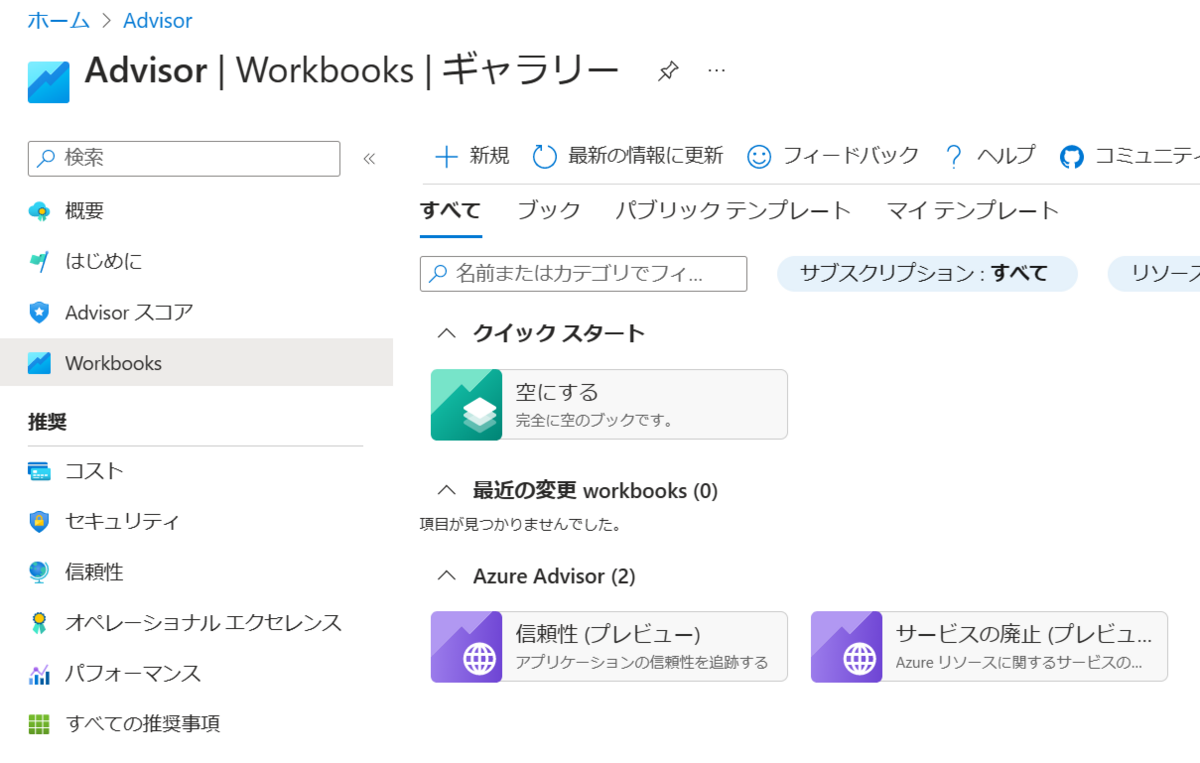Focus the 名前またはカテゴリでフィ... filter field

(x=583, y=274)
